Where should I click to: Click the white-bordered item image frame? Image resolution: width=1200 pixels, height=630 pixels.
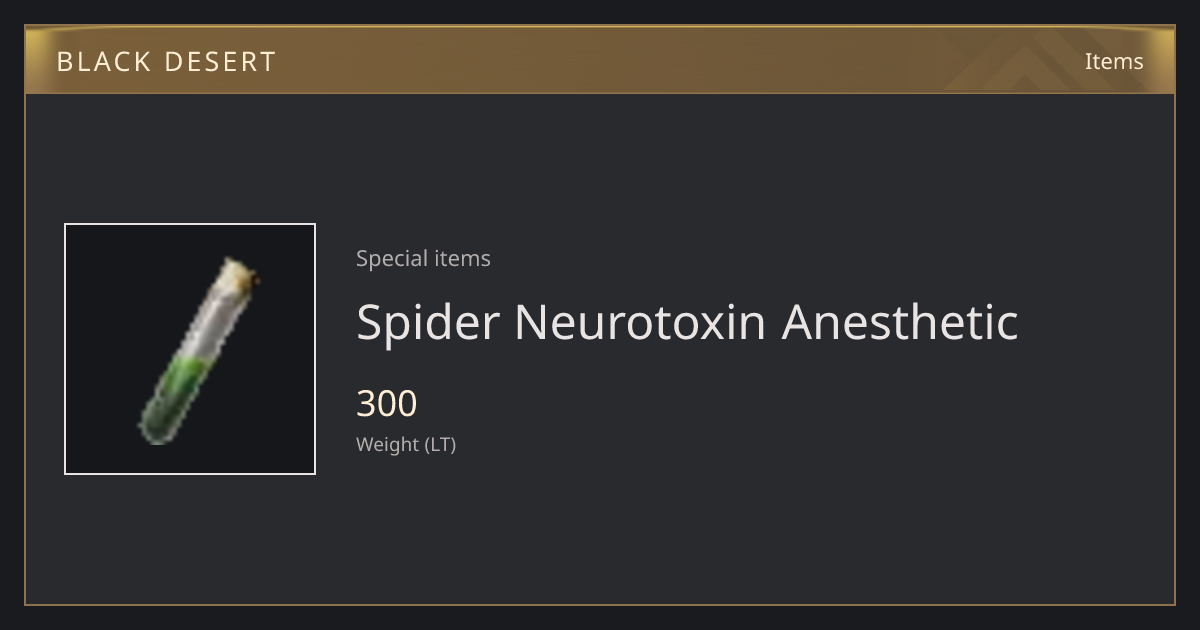pos(190,349)
